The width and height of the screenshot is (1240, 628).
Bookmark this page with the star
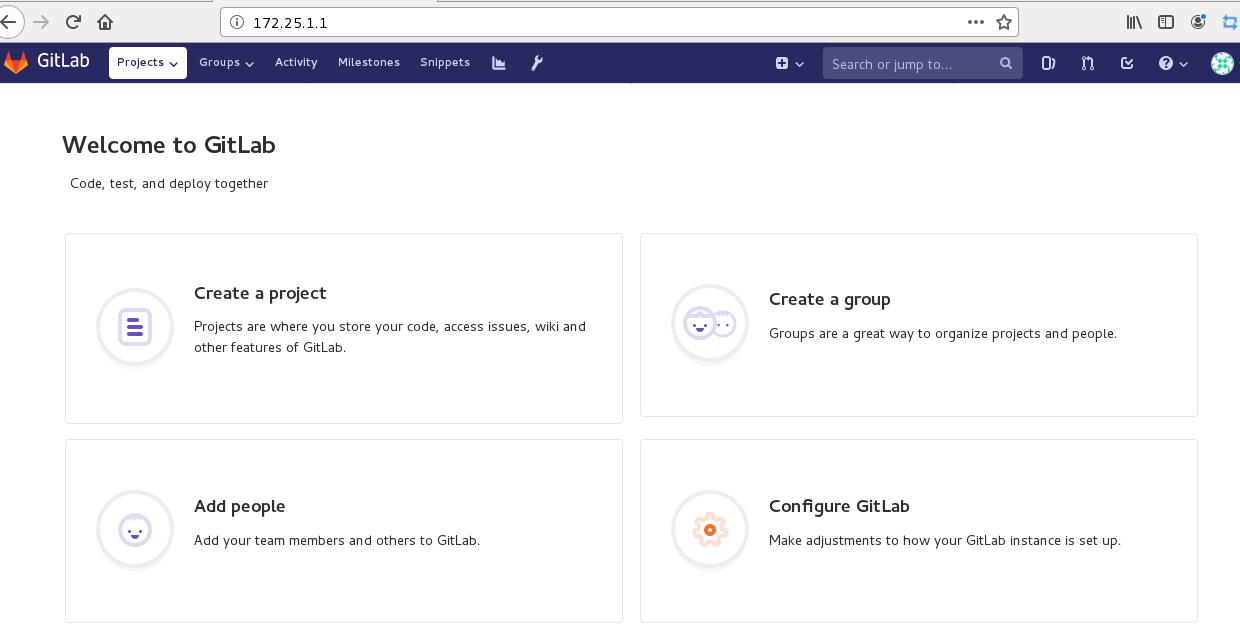coord(1004,21)
